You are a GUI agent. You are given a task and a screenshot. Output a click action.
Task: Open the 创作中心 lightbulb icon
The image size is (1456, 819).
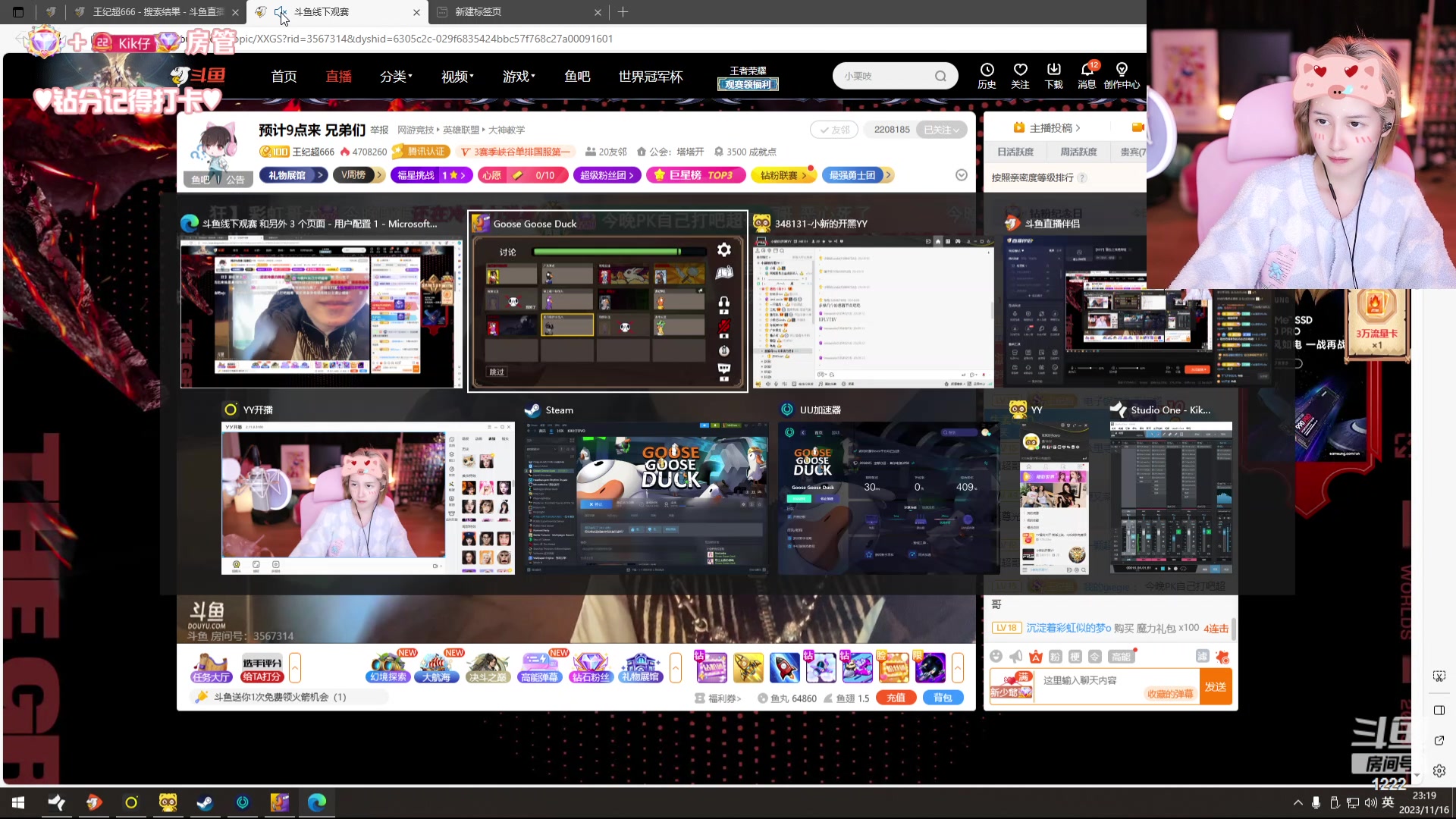1122,76
